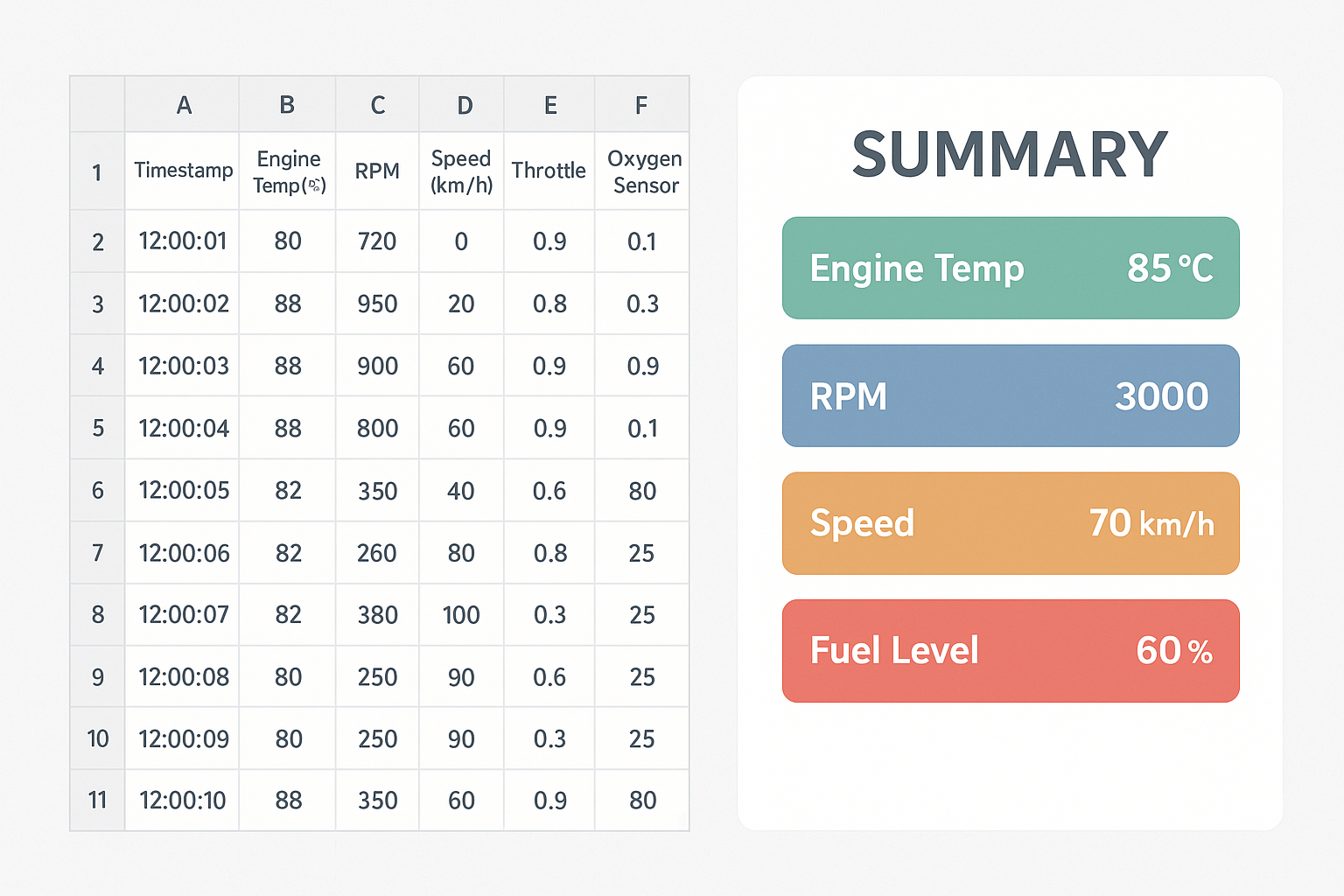Select column B header
1344x896 pixels.
tap(287, 105)
